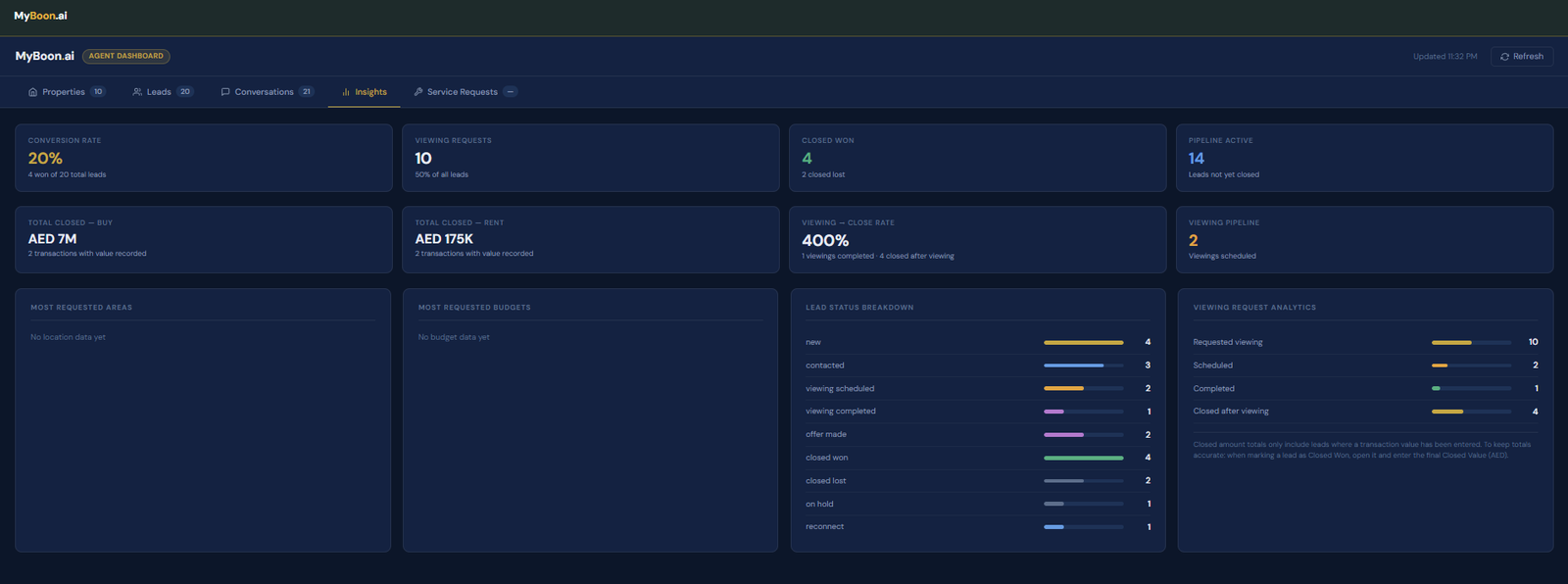Click the Refresh button
The height and width of the screenshot is (584, 1568).
(x=1521, y=57)
